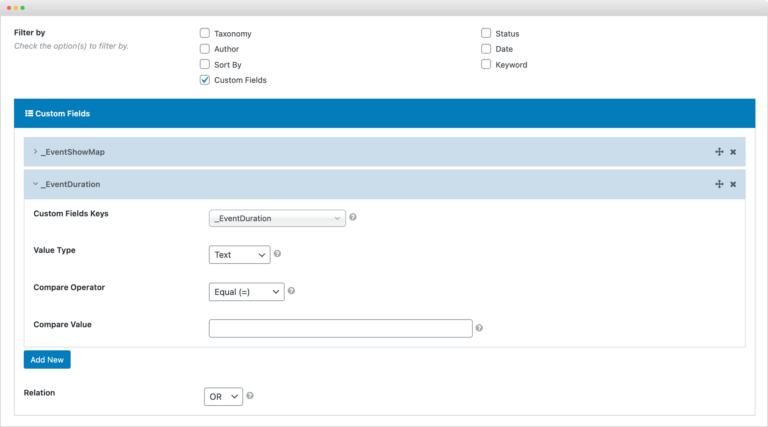
Task: Open the Compare Operator Equal dropdown
Action: tap(246, 292)
